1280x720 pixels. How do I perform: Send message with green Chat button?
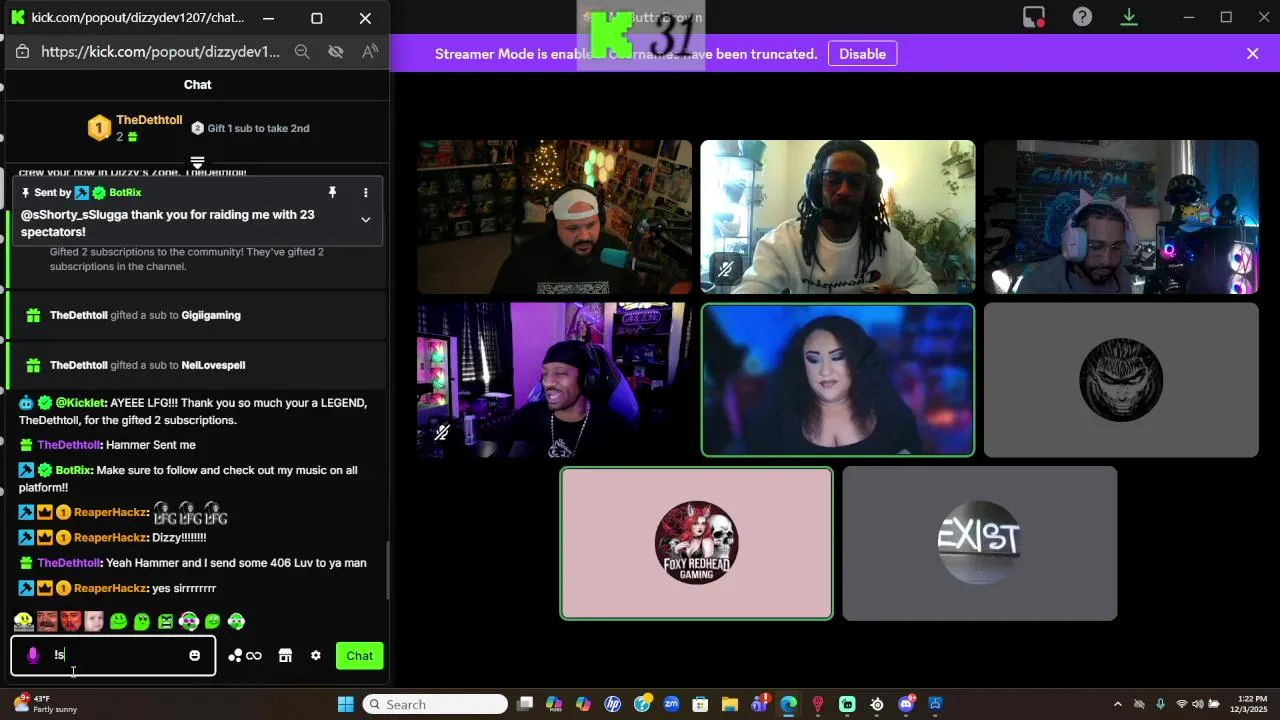(x=360, y=656)
